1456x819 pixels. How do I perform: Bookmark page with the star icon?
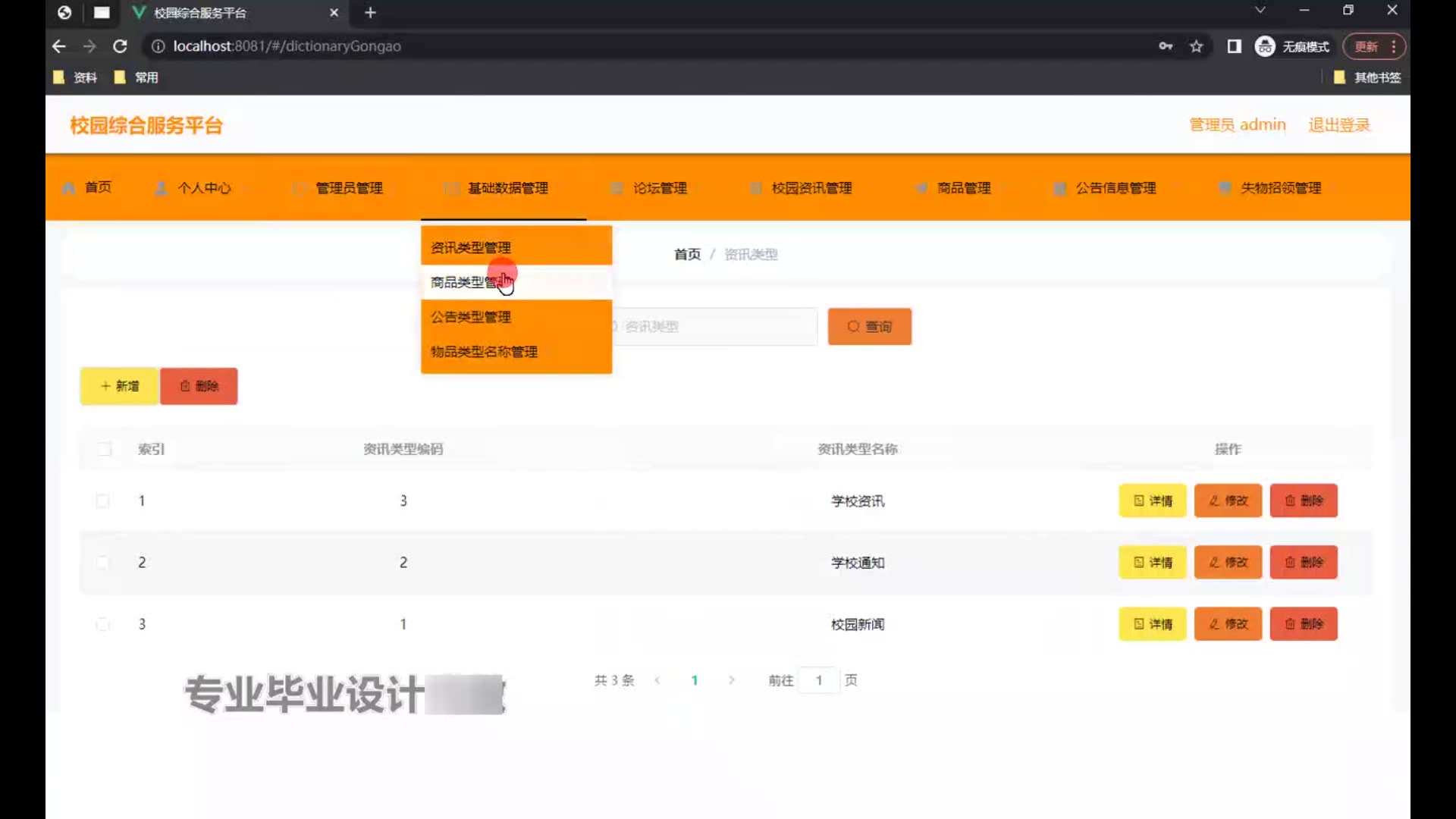pos(1196,46)
